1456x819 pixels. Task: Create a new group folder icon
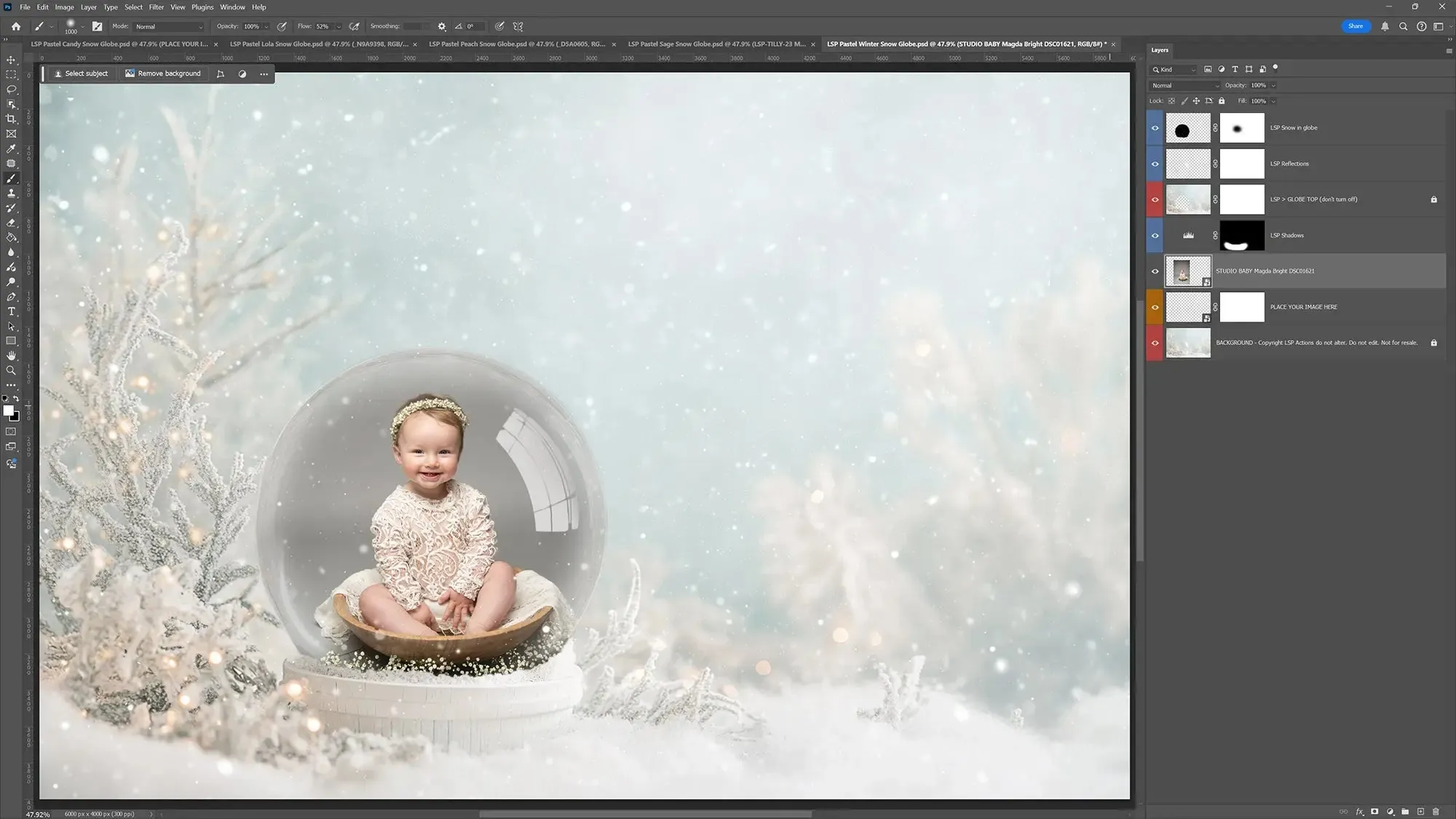pyautogui.click(x=1405, y=811)
